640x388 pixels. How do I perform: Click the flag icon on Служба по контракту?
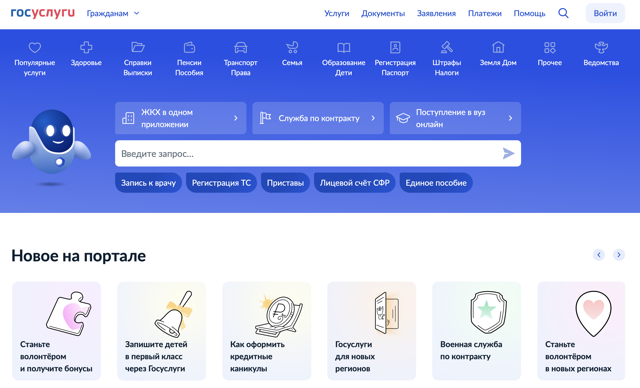265,118
